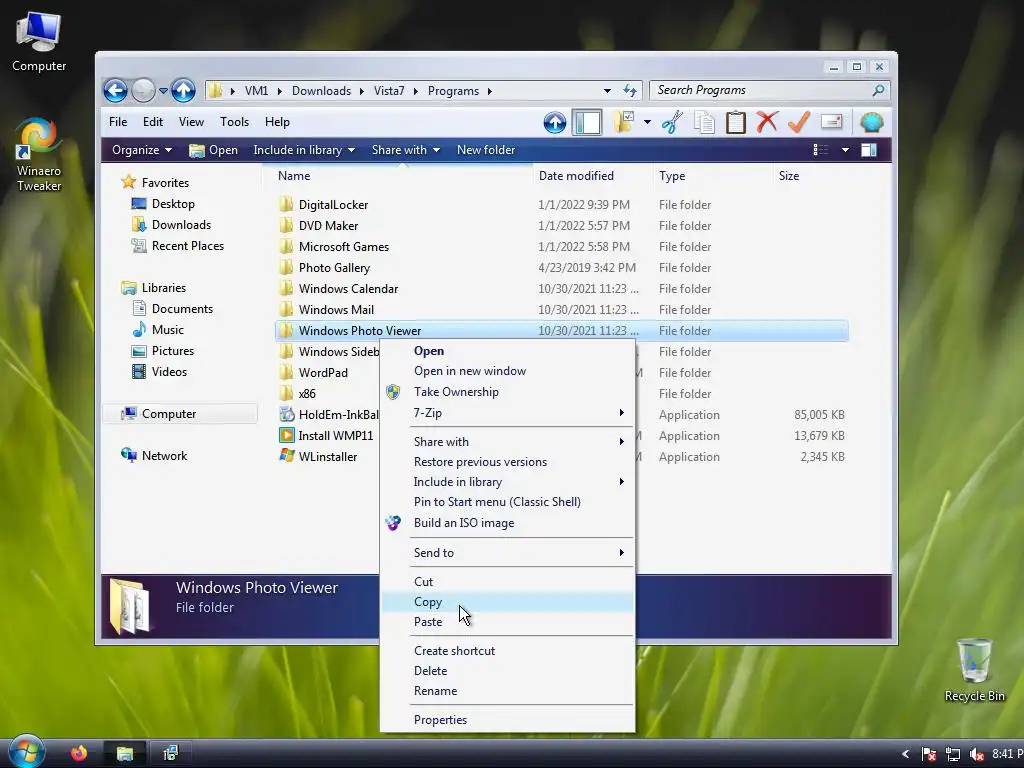Choose Properties in the context menu

pos(507,720)
